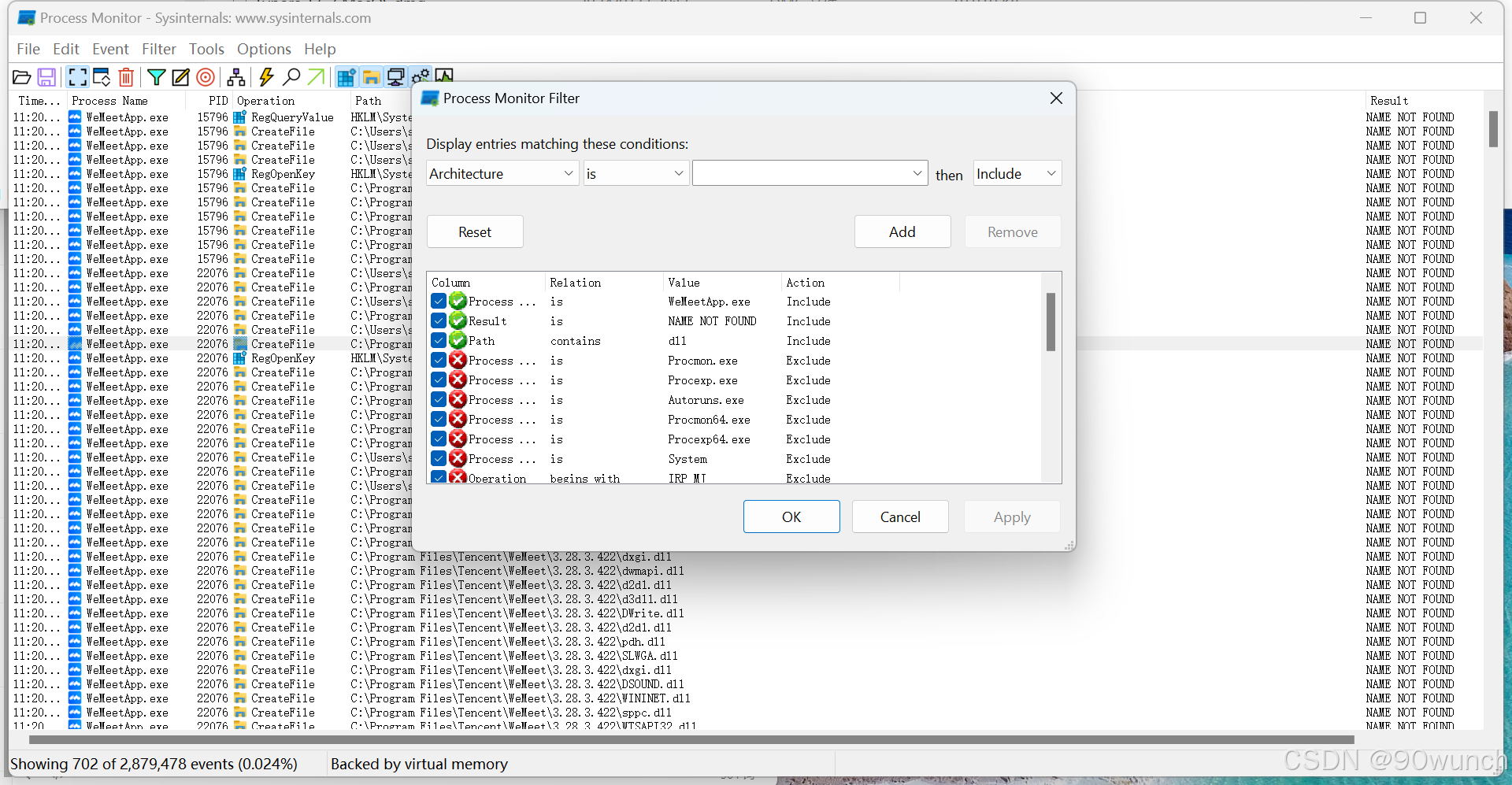Toggle Show Registry Activity icon
This screenshot has width=1512, height=785.
(x=346, y=77)
